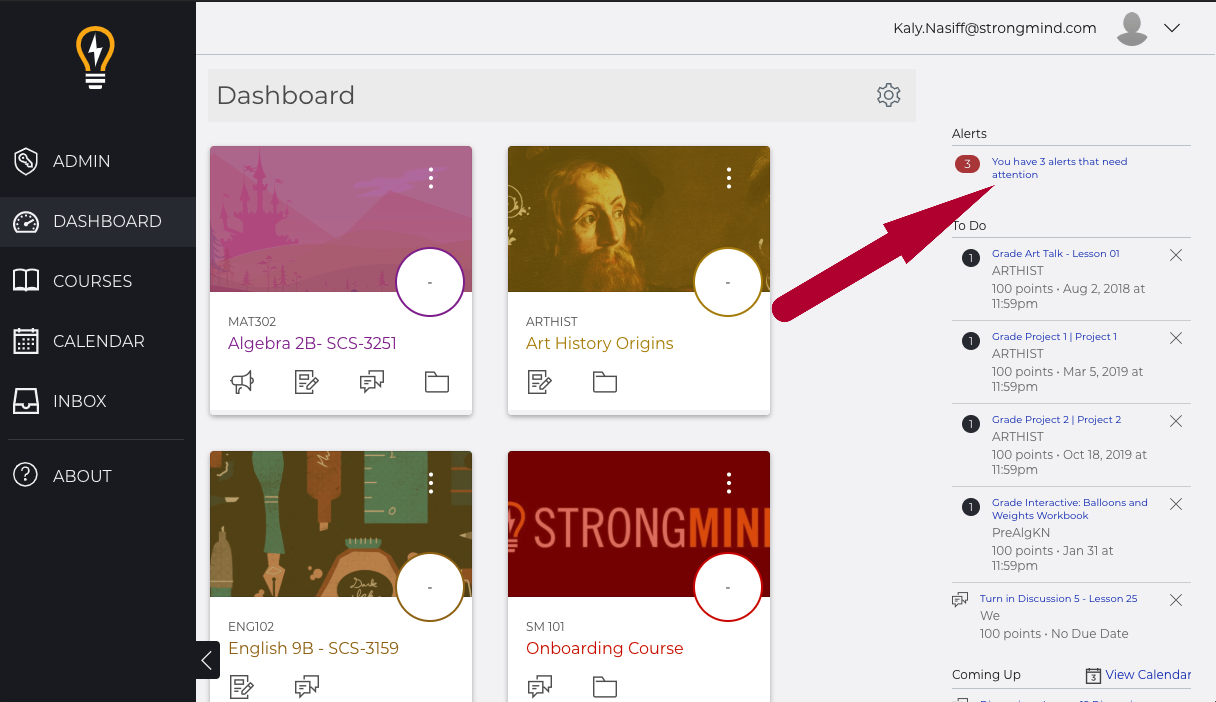Open the dashboard settings gear
Viewport: 1216px width, 702px height.
pyautogui.click(x=888, y=95)
